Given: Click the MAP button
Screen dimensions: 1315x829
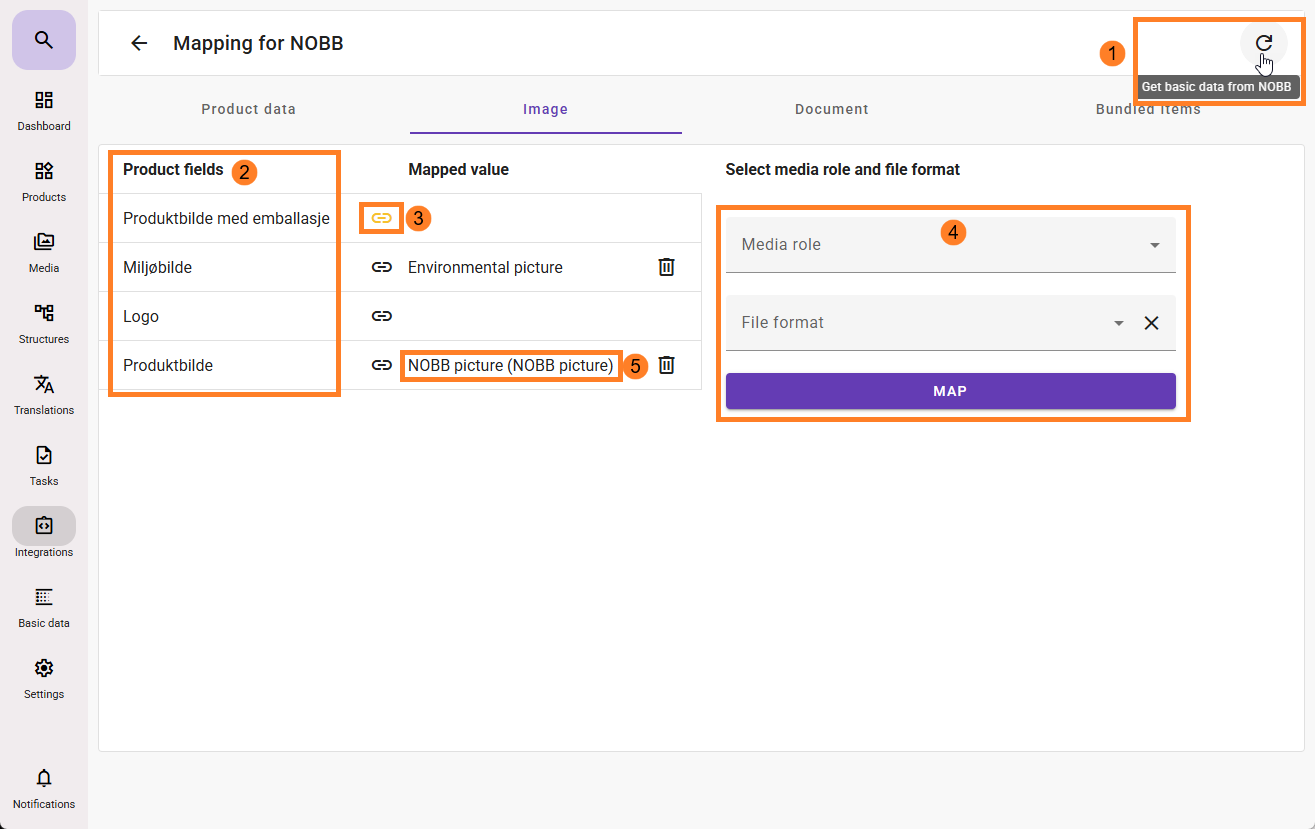Looking at the screenshot, I should click(x=950, y=391).
